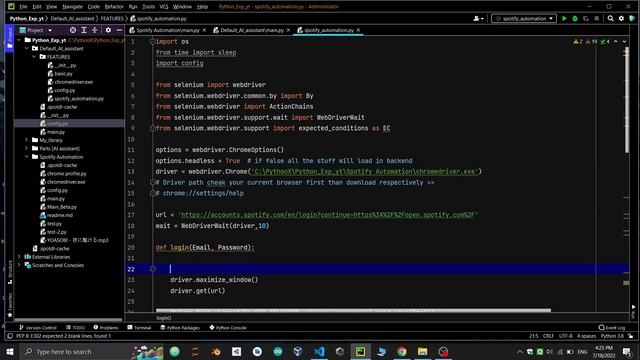Open the TODO tool window
Image resolution: width=640 pixels, height=360 pixels.
(76, 327)
